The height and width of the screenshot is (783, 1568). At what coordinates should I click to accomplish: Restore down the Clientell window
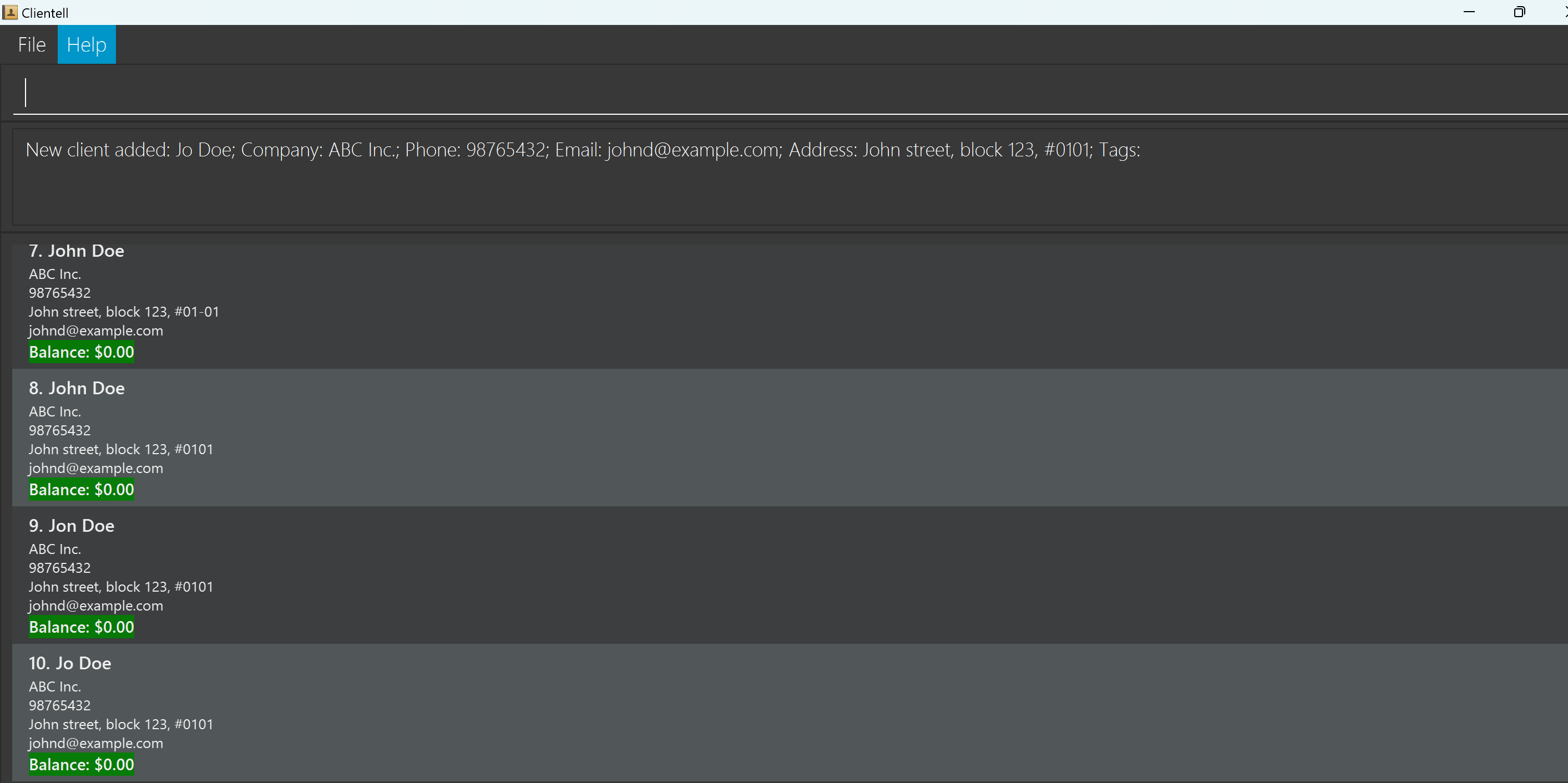[1519, 12]
